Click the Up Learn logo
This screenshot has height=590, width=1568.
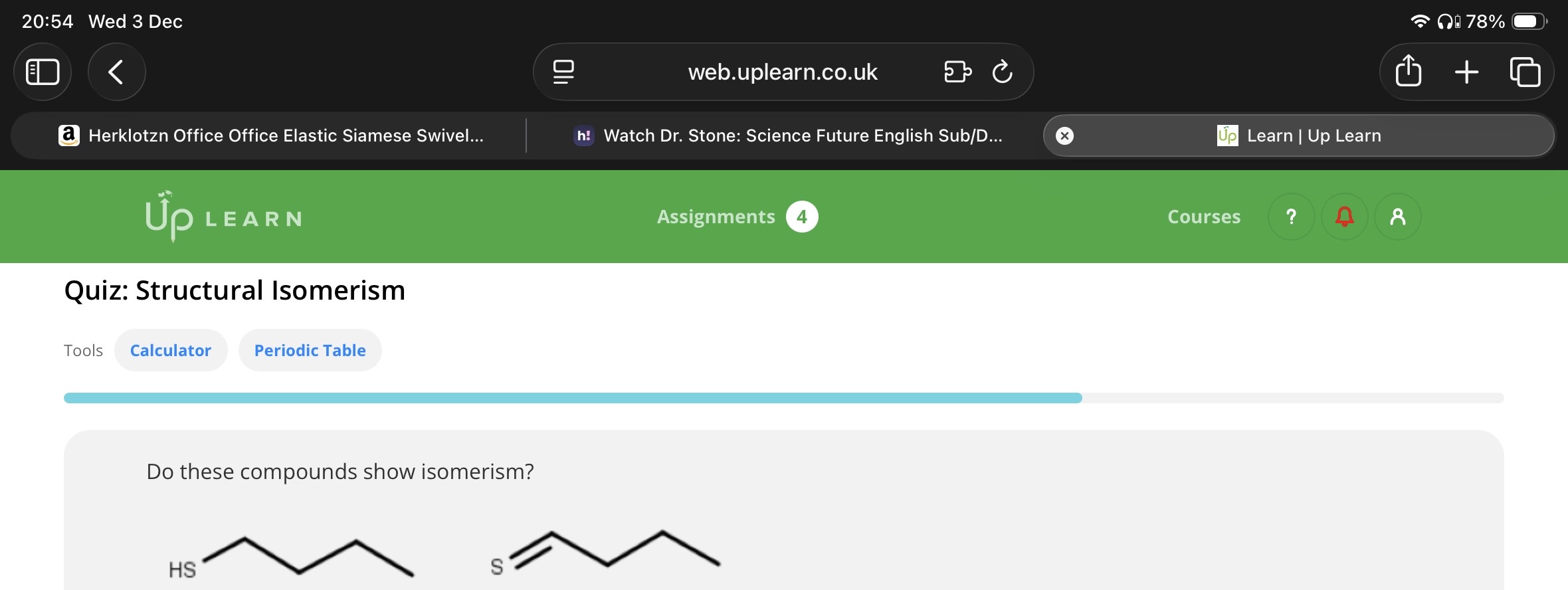[223, 217]
